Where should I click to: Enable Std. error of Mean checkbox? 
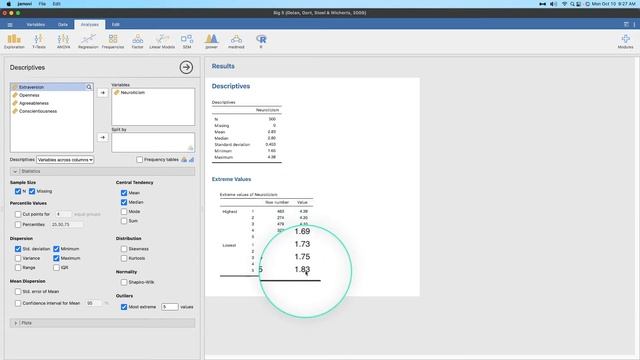18,291
